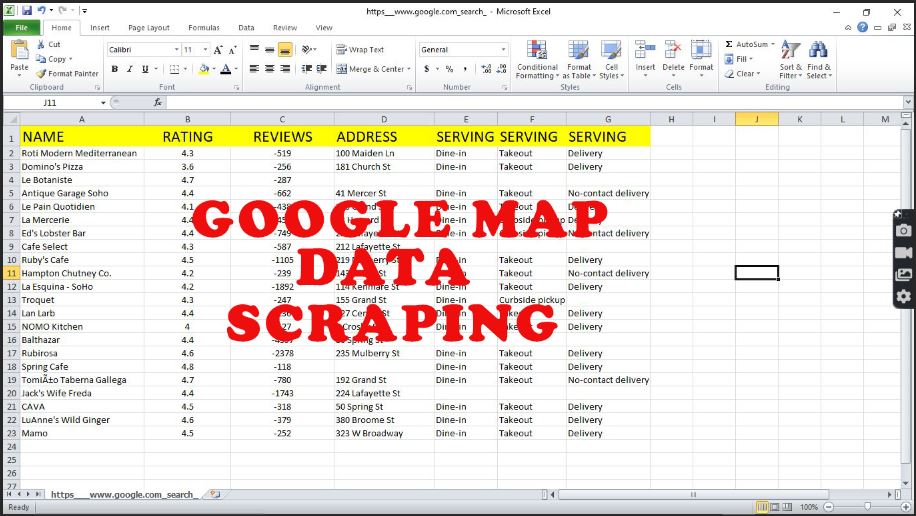Toggle Center text alignment
916x516 pixels.
coord(269,69)
